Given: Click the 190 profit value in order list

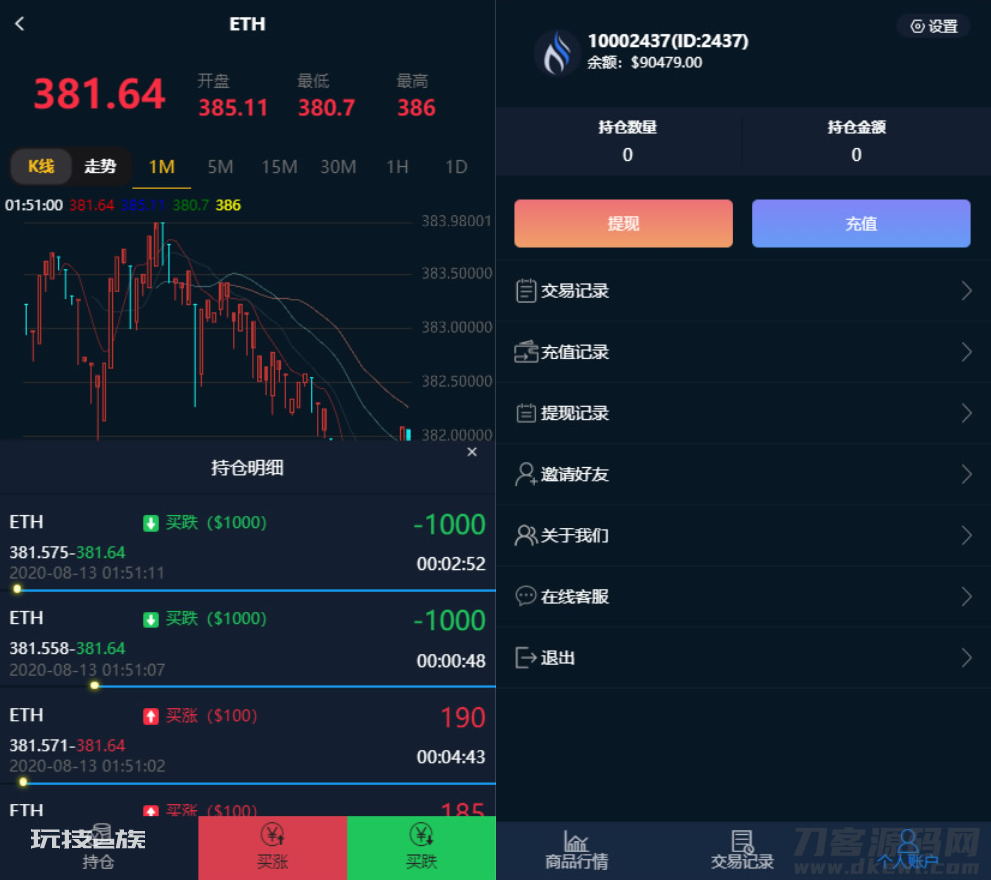Looking at the screenshot, I should 463,718.
